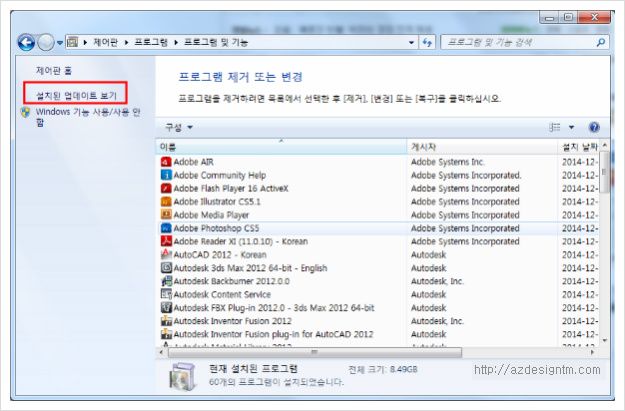Viewport: 625px width, 411px height.
Task: Click the vertical scrollbar up arrow
Action: click(605, 146)
